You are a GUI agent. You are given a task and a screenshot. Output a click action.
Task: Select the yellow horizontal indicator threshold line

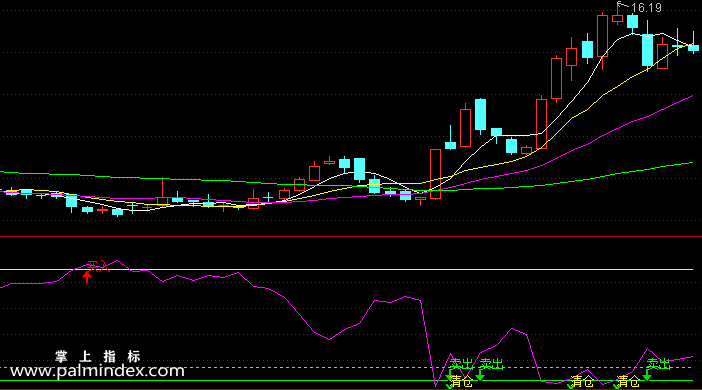(347, 270)
